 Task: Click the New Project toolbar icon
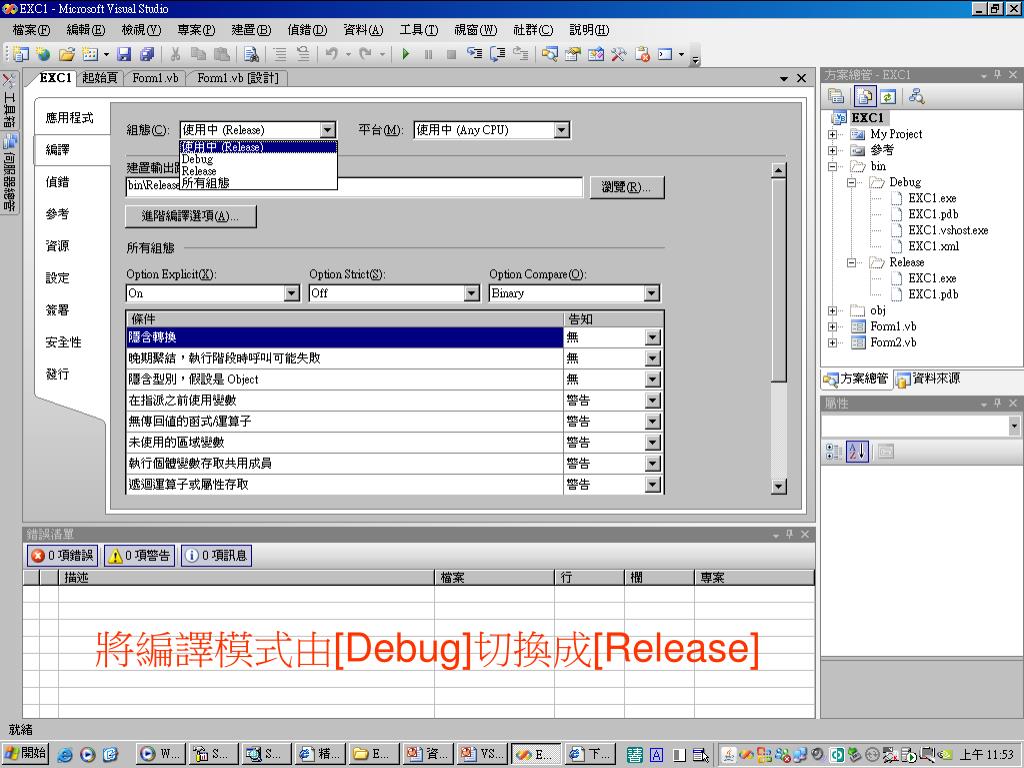click(22, 54)
